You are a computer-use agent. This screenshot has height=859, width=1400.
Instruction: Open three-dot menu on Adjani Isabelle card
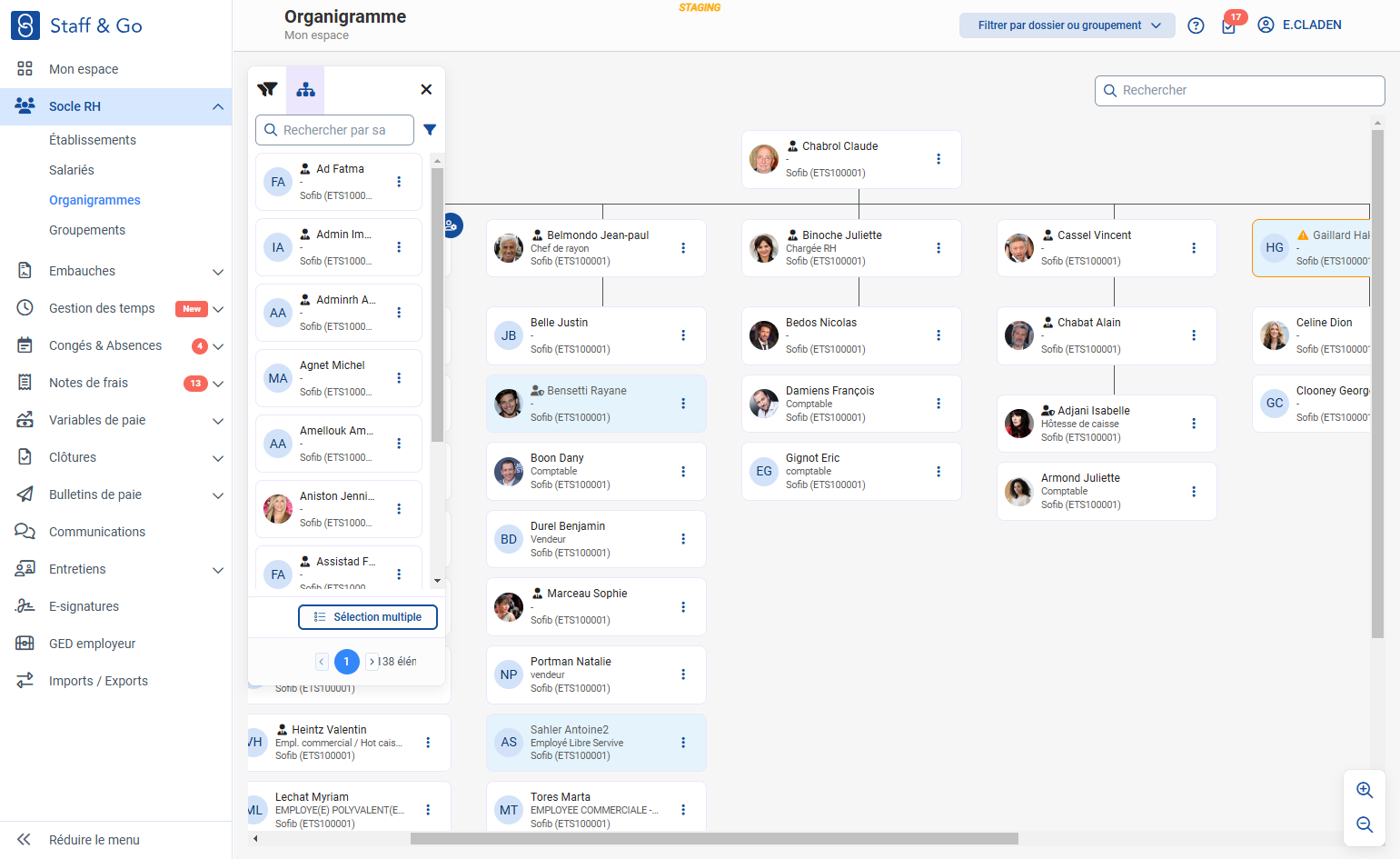click(x=1194, y=424)
